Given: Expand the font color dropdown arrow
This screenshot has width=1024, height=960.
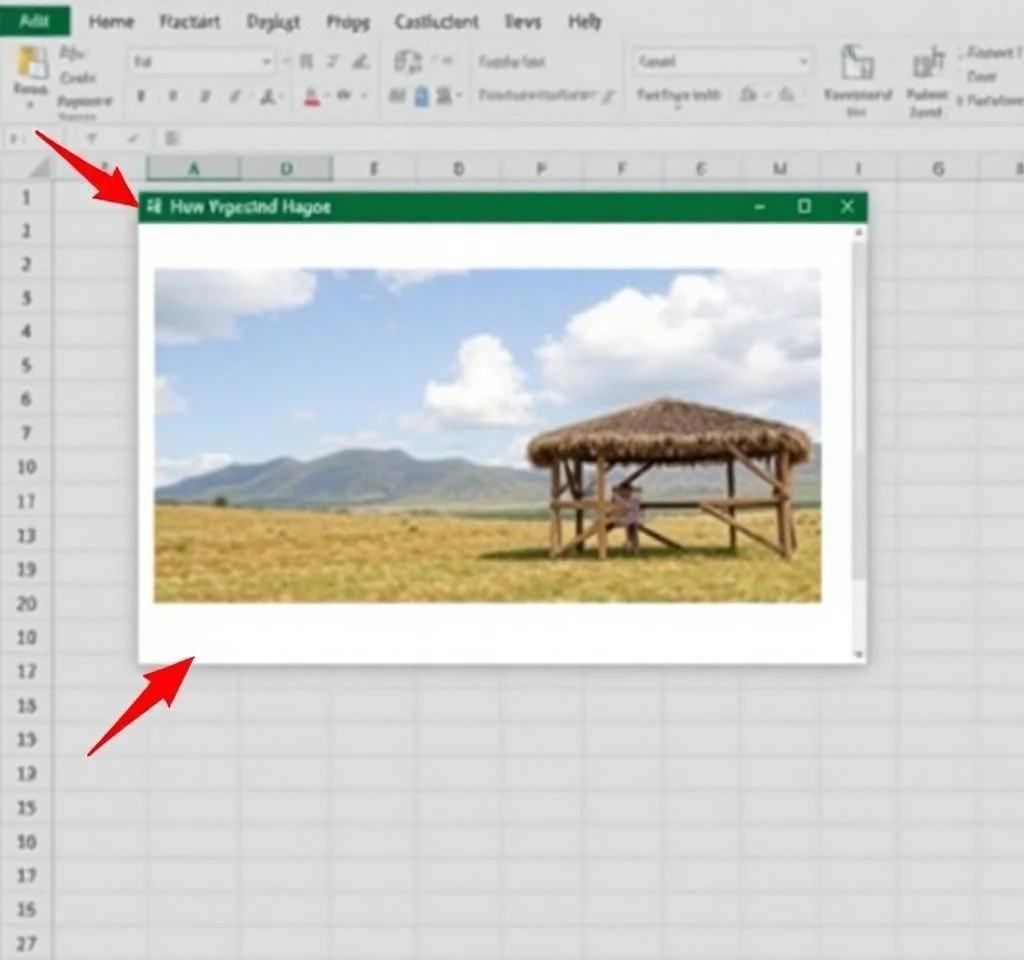Looking at the screenshot, I should (x=330, y=97).
